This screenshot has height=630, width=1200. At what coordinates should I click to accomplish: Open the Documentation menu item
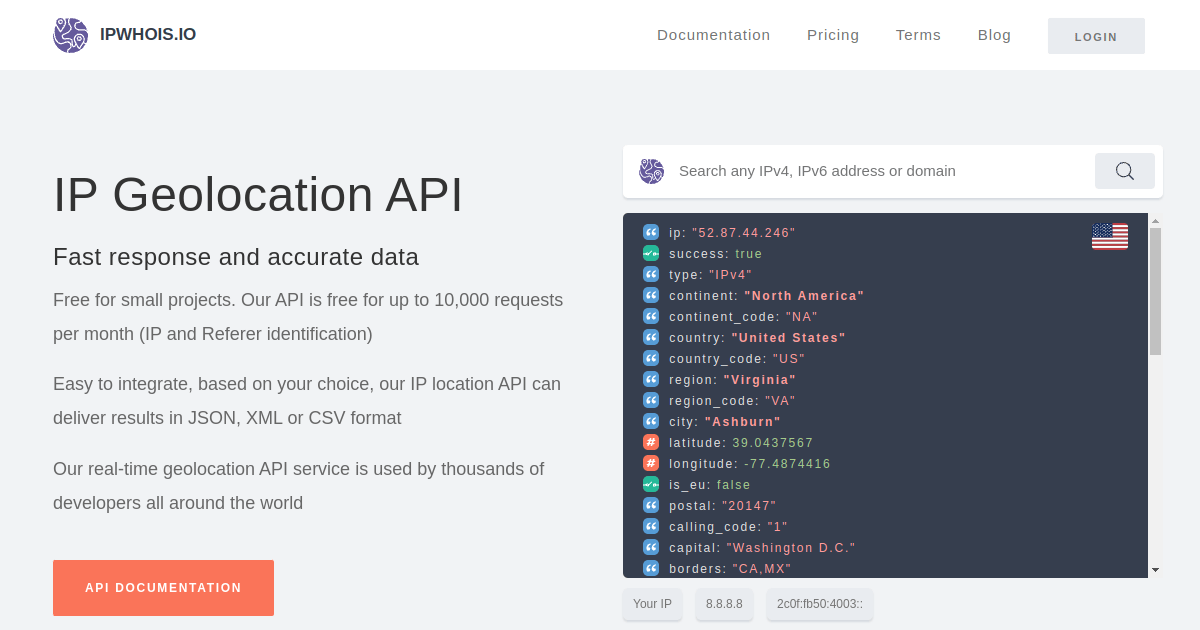(x=713, y=35)
